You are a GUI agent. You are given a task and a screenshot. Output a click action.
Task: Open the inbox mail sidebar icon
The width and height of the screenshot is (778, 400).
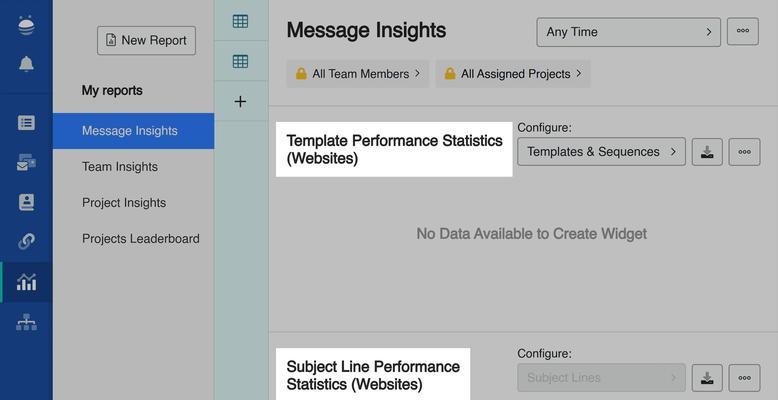pyautogui.click(x=26, y=163)
